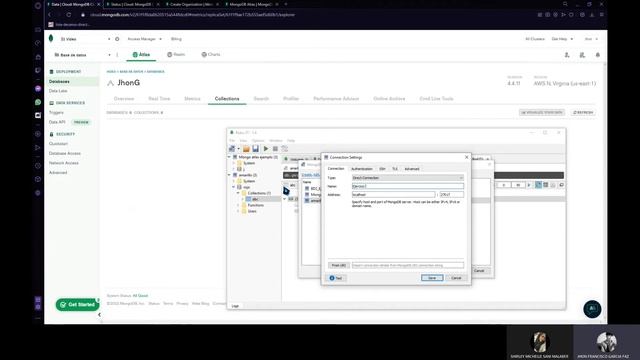The image size is (640, 360).
Task: Open Billing link in Atlas header
Action: pyautogui.click(x=176, y=39)
